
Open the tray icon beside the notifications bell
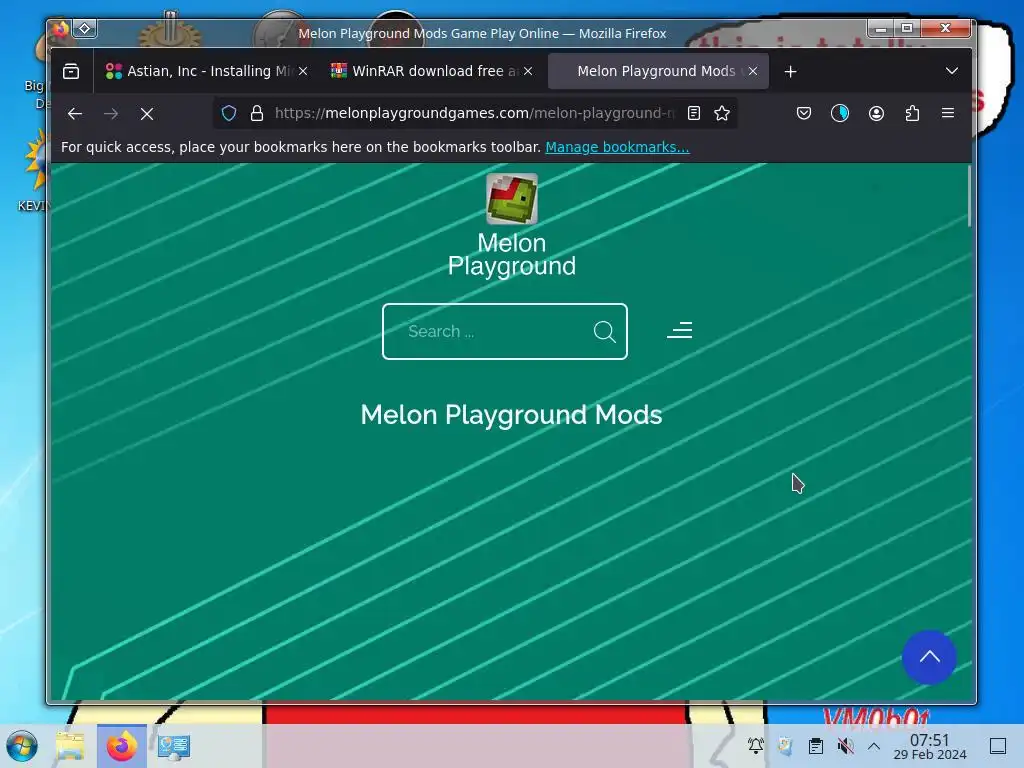click(786, 746)
